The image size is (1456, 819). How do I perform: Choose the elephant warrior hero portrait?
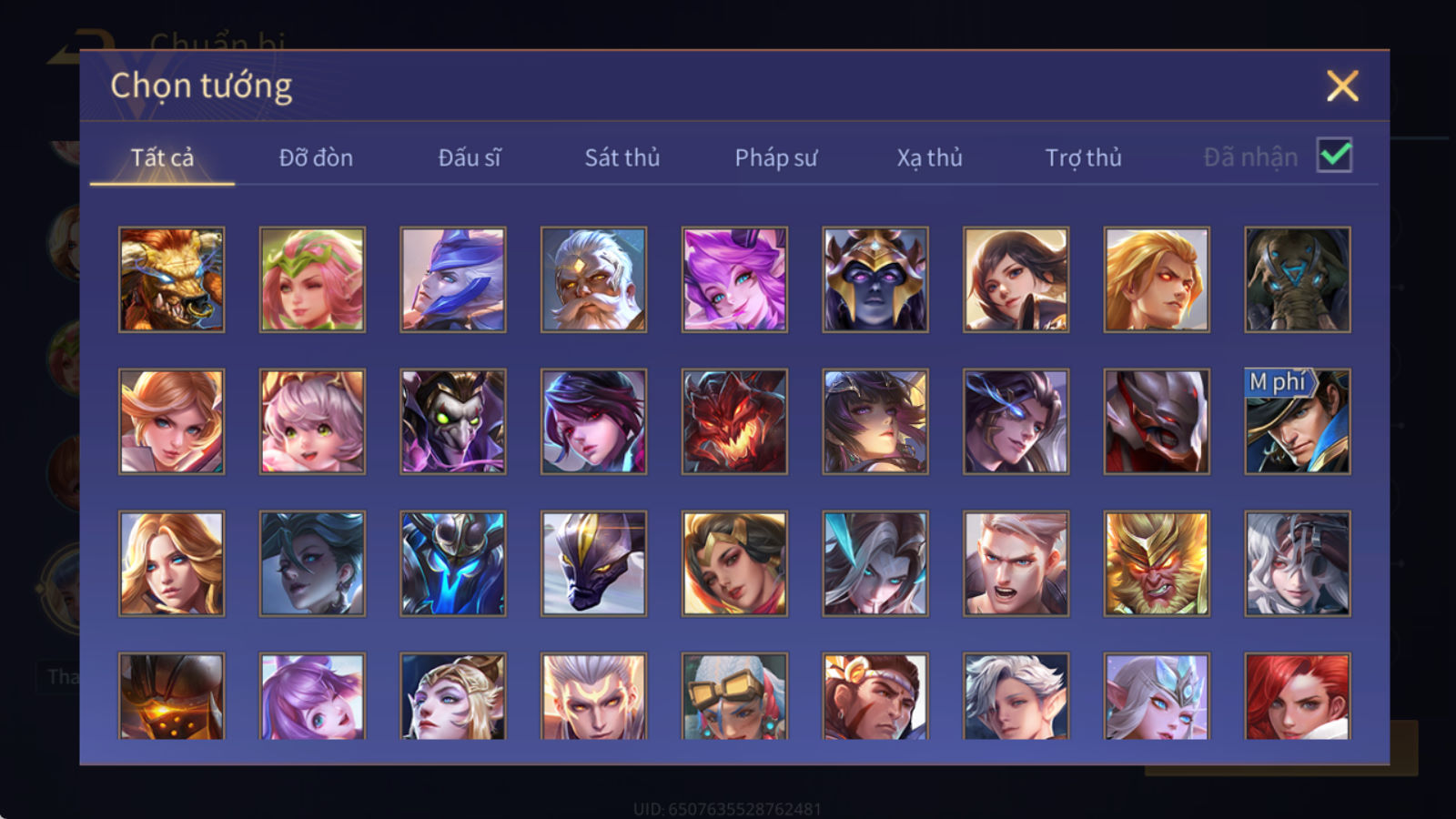point(1298,279)
